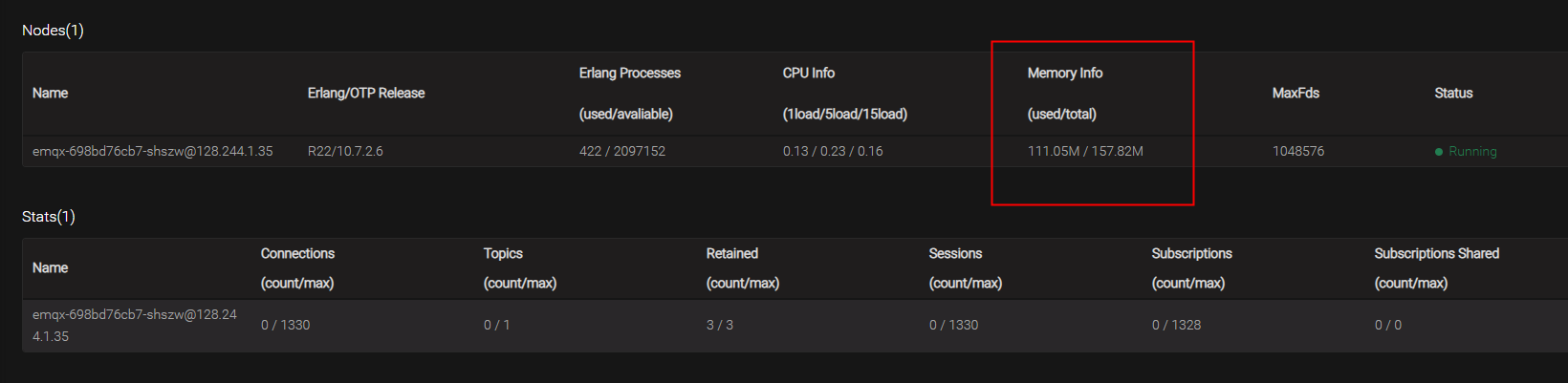Click the MaxFds column header
Image resolution: width=1568 pixels, height=383 pixels.
coord(1296,93)
